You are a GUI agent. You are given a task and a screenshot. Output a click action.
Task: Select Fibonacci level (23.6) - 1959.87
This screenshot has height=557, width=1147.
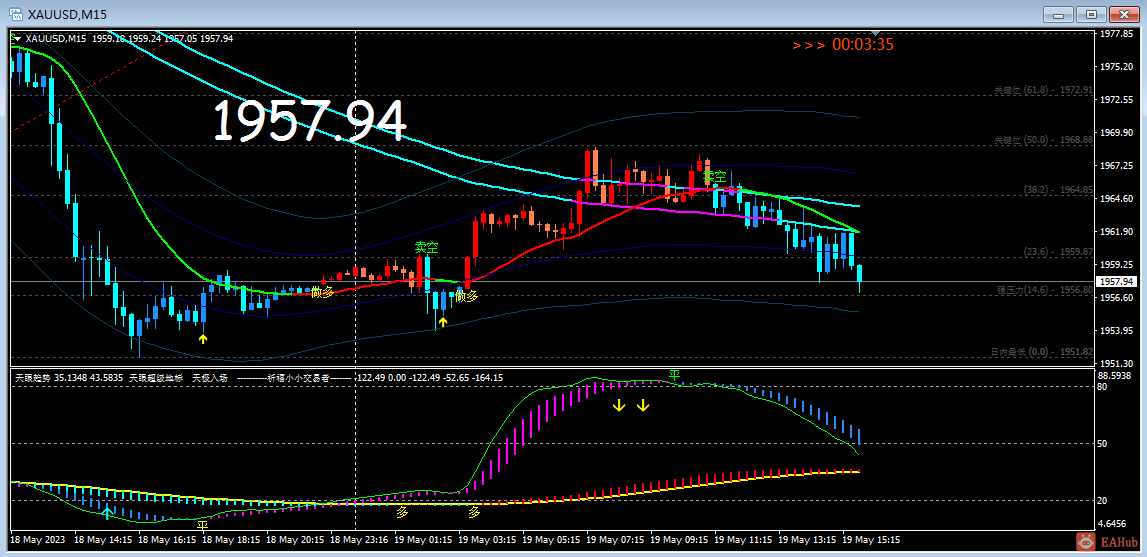pos(1057,251)
